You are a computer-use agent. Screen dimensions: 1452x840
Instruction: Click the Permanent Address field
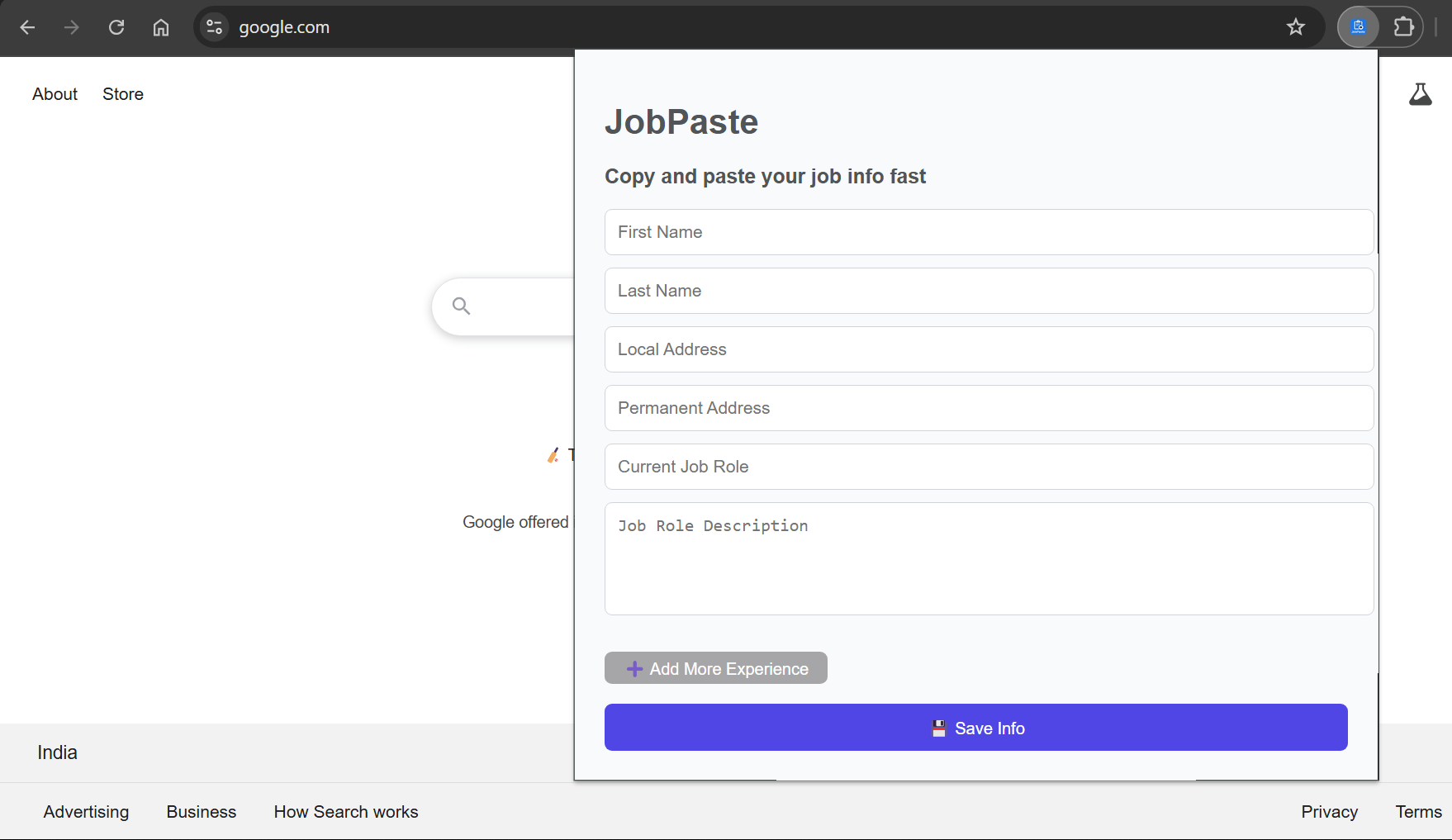pyautogui.click(x=989, y=408)
